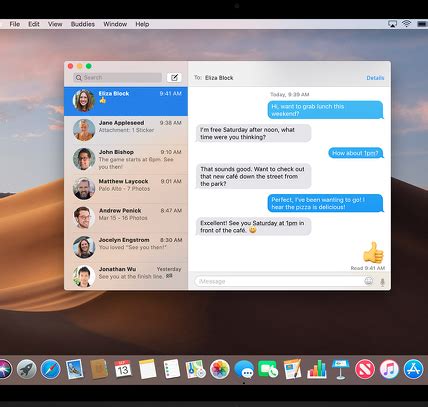The height and width of the screenshot is (407, 428).
Task: Launch Safari from the Dock
Action: pyautogui.click(x=51, y=369)
